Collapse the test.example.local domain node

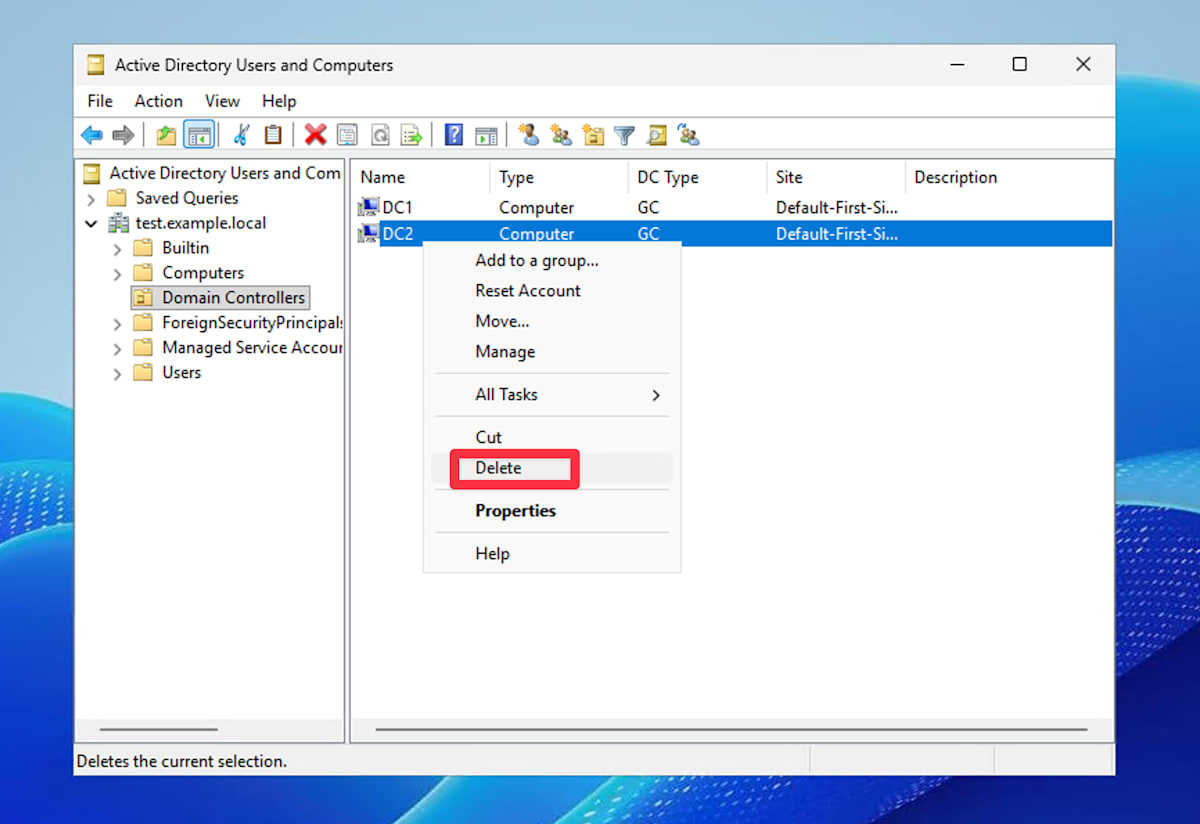coord(91,223)
